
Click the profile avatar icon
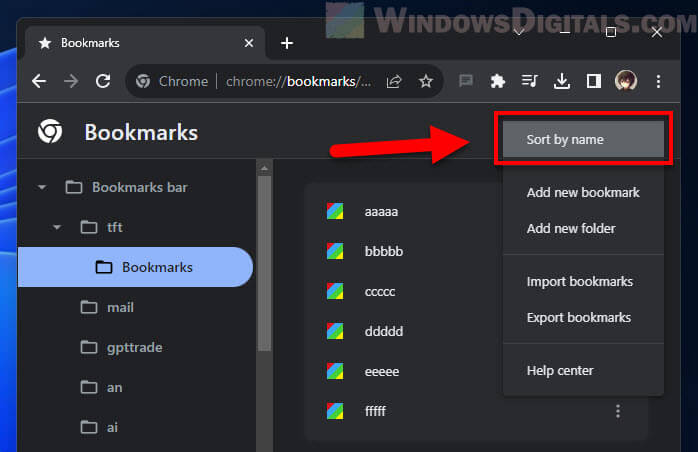click(x=626, y=82)
